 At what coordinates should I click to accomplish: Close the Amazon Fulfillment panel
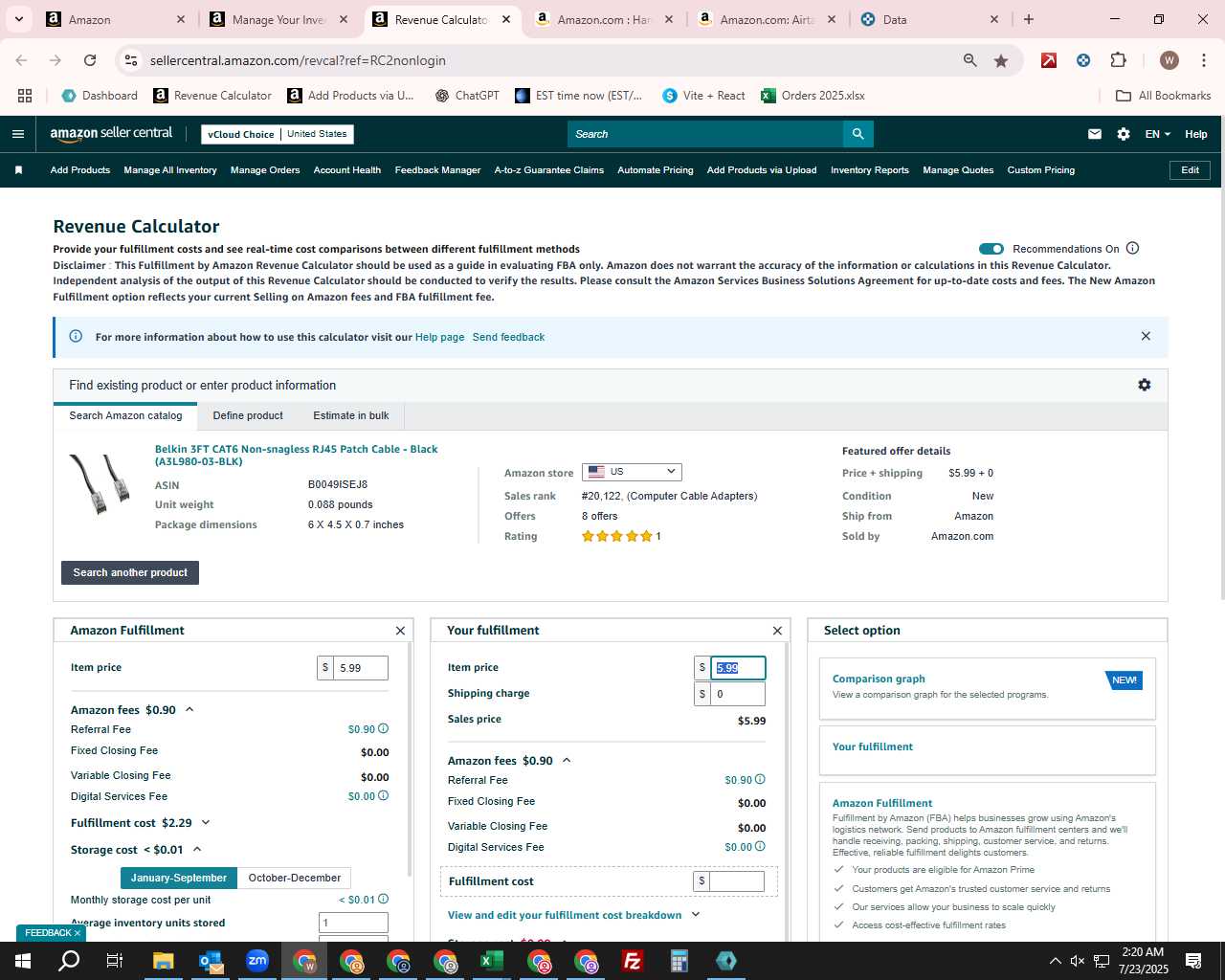400,631
